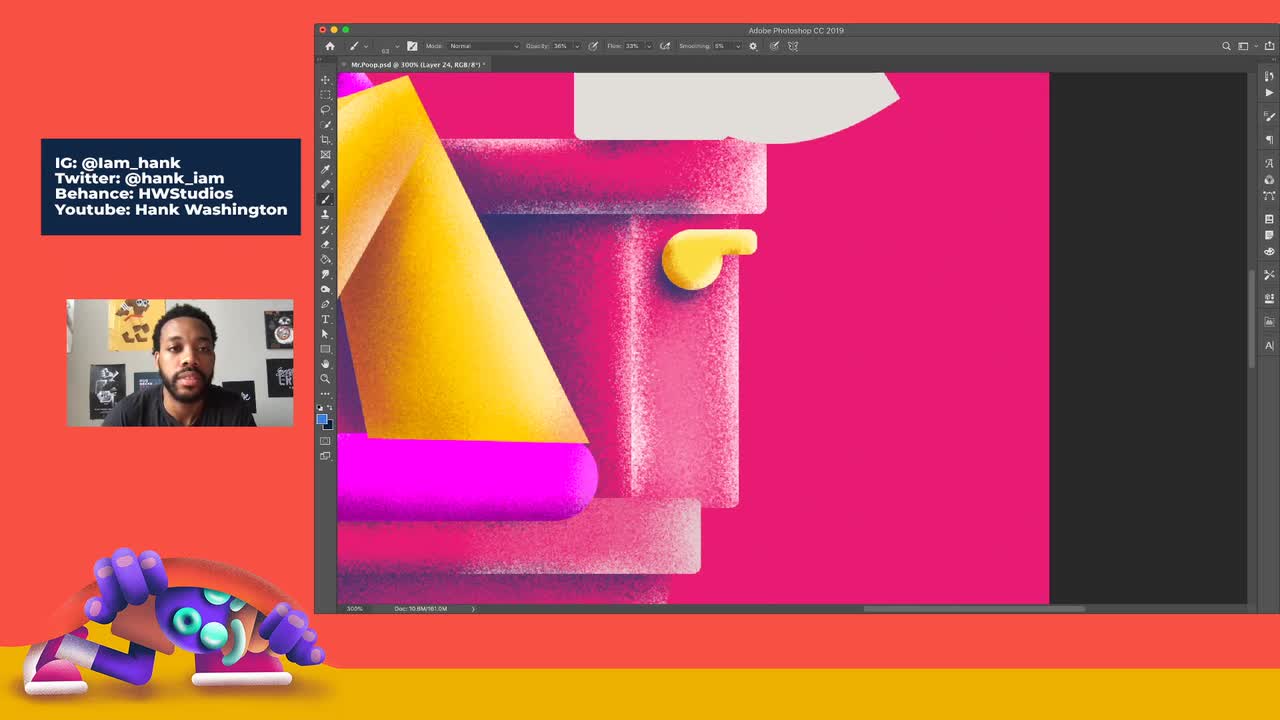Toggle tablet pressure for opacity
Image resolution: width=1280 pixels, height=720 pixels.
(594, 46)
